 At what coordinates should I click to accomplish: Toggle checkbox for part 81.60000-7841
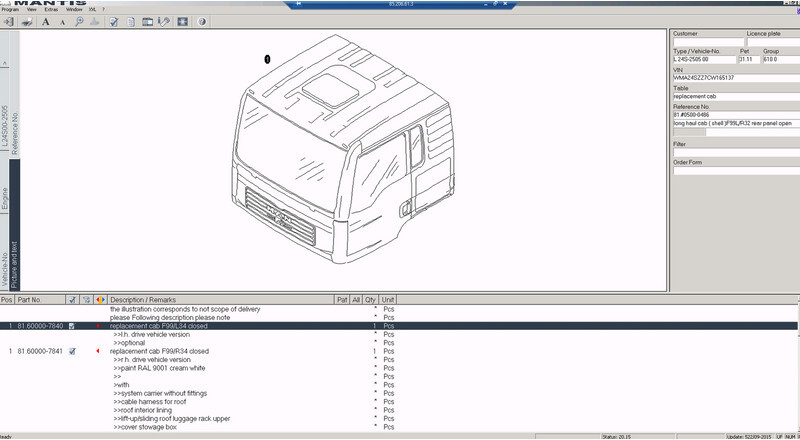click(x=72, y=351)
